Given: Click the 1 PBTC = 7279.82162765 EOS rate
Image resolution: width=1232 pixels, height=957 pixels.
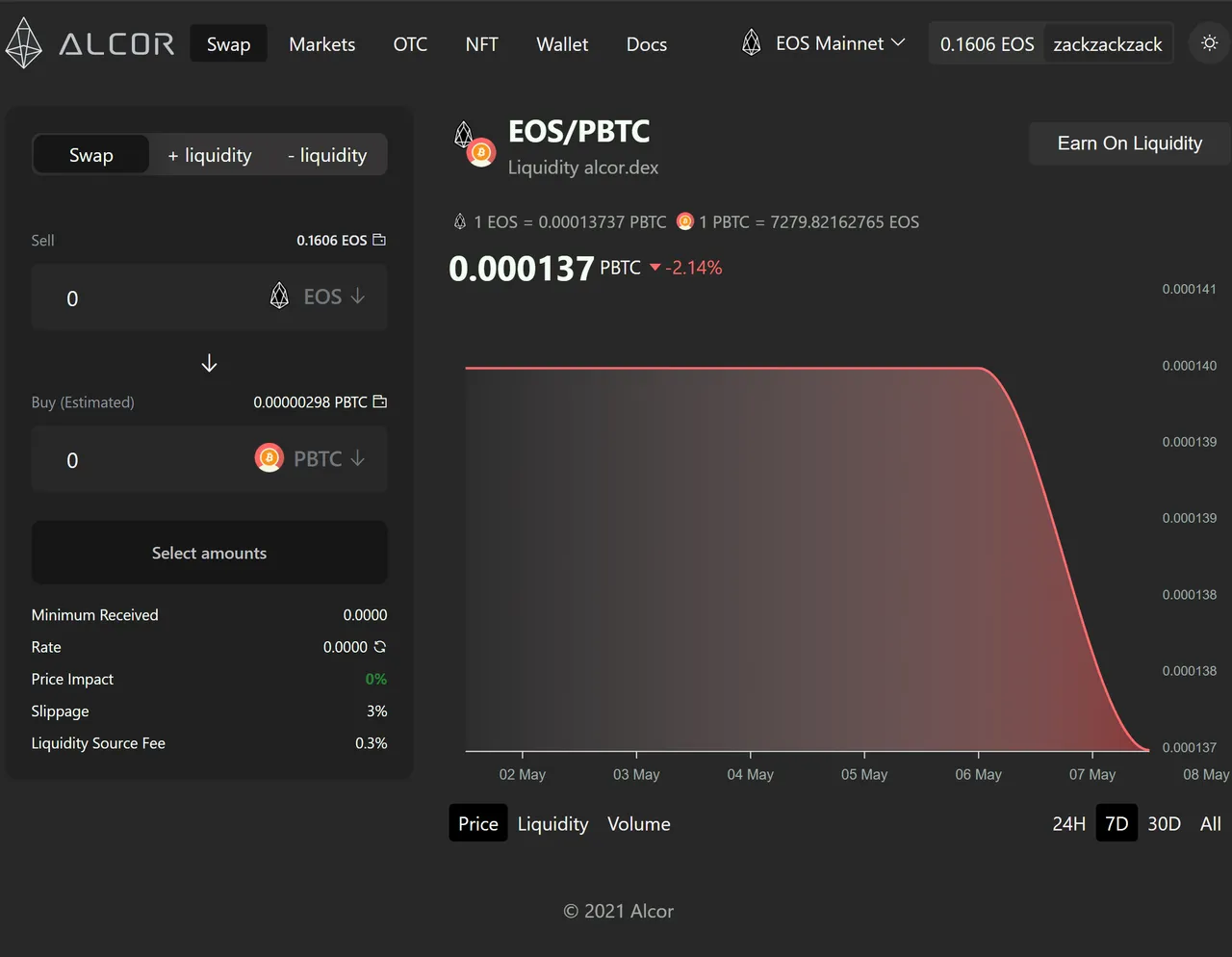Looking at the screenshot, I should (x=808, y=221).
